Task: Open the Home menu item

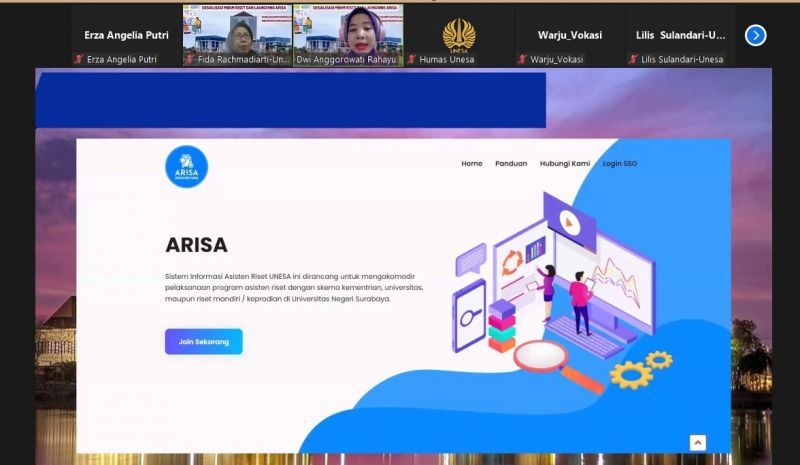Action: (471, 163)
